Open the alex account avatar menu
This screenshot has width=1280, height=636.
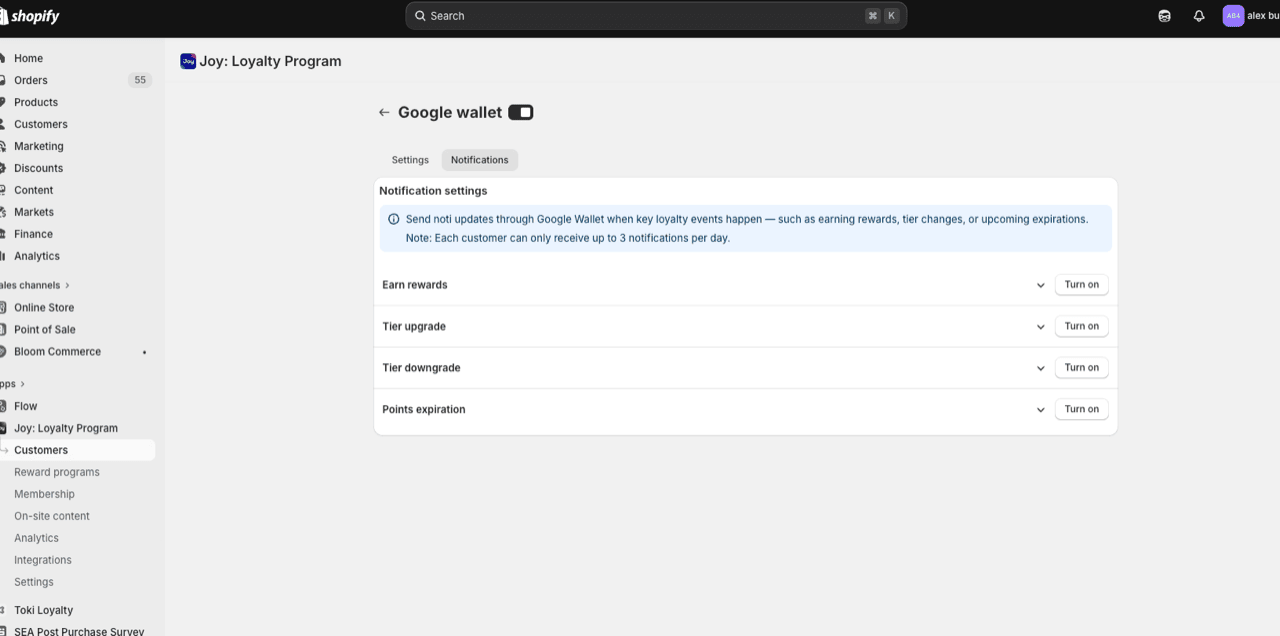1233,16
